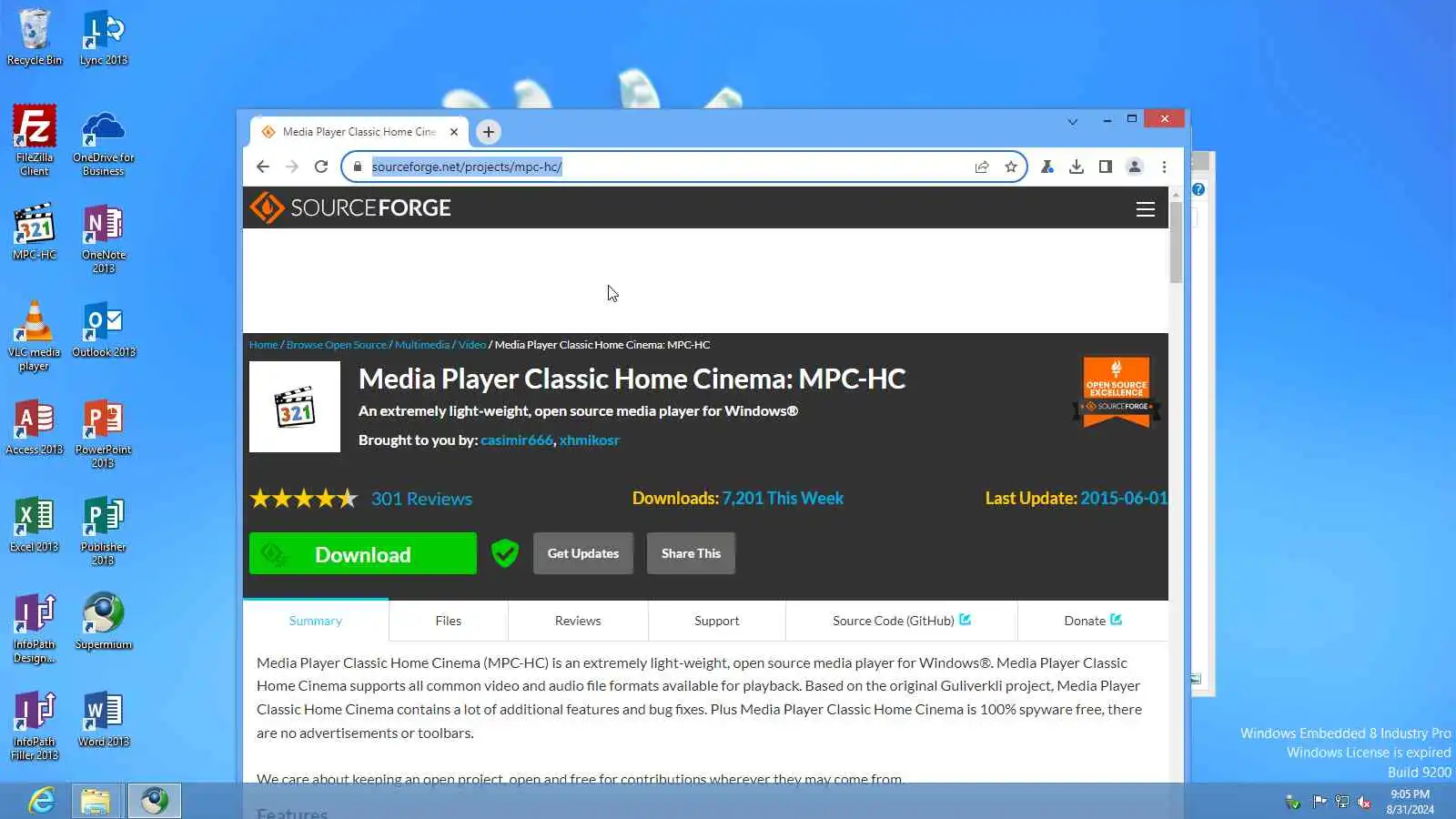Expand the tab search dropdown chevron
This screenshot has height=819, width=1456.
click(1073, 121)
